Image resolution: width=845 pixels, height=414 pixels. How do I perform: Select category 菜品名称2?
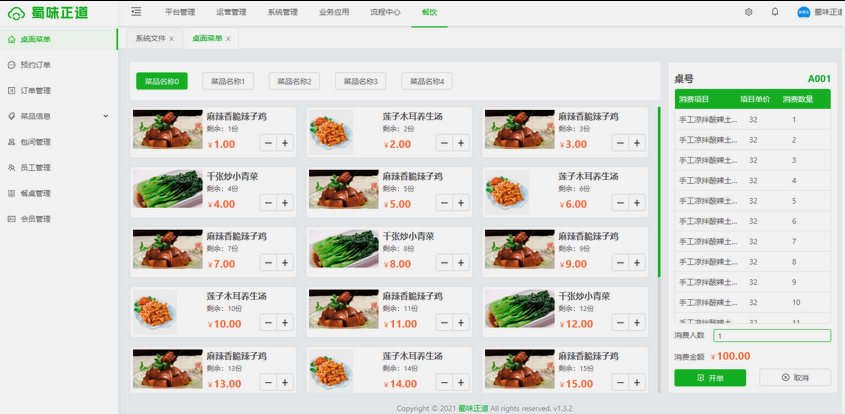point(294,81)
